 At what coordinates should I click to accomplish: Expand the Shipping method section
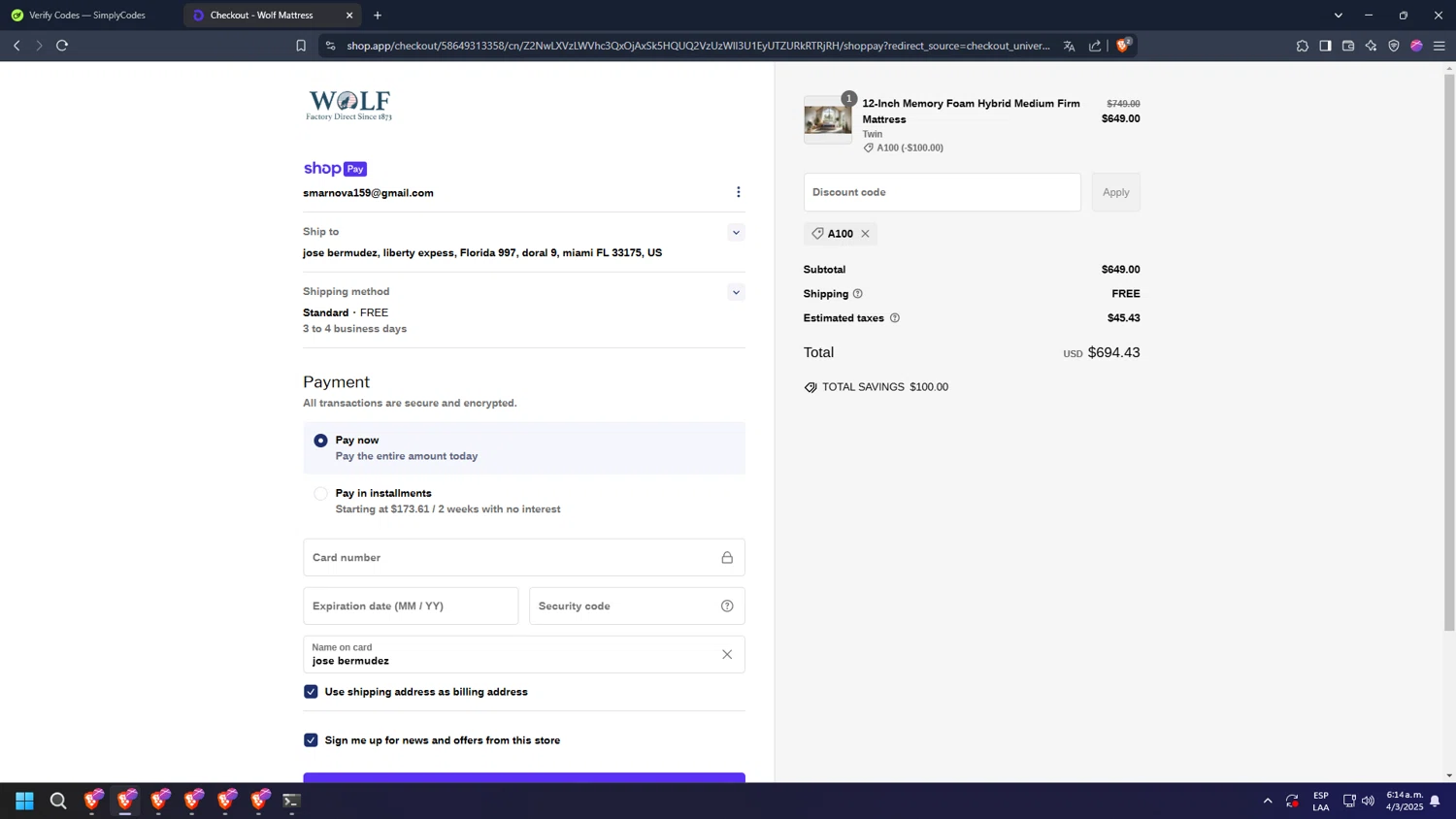pos(736,292)
